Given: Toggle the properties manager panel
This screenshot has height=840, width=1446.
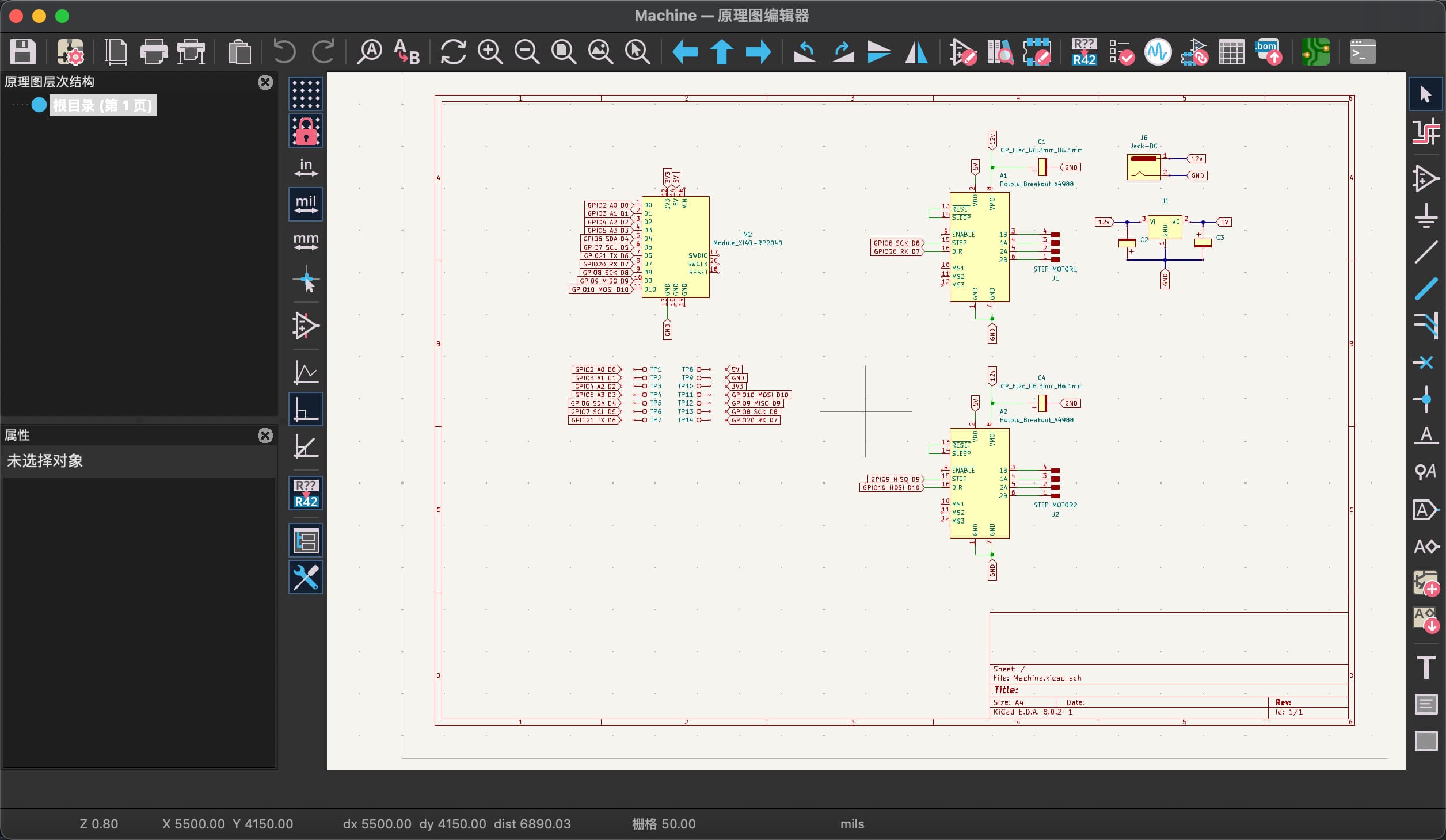Looking at the screenshot, I should [x=306, y=577].
